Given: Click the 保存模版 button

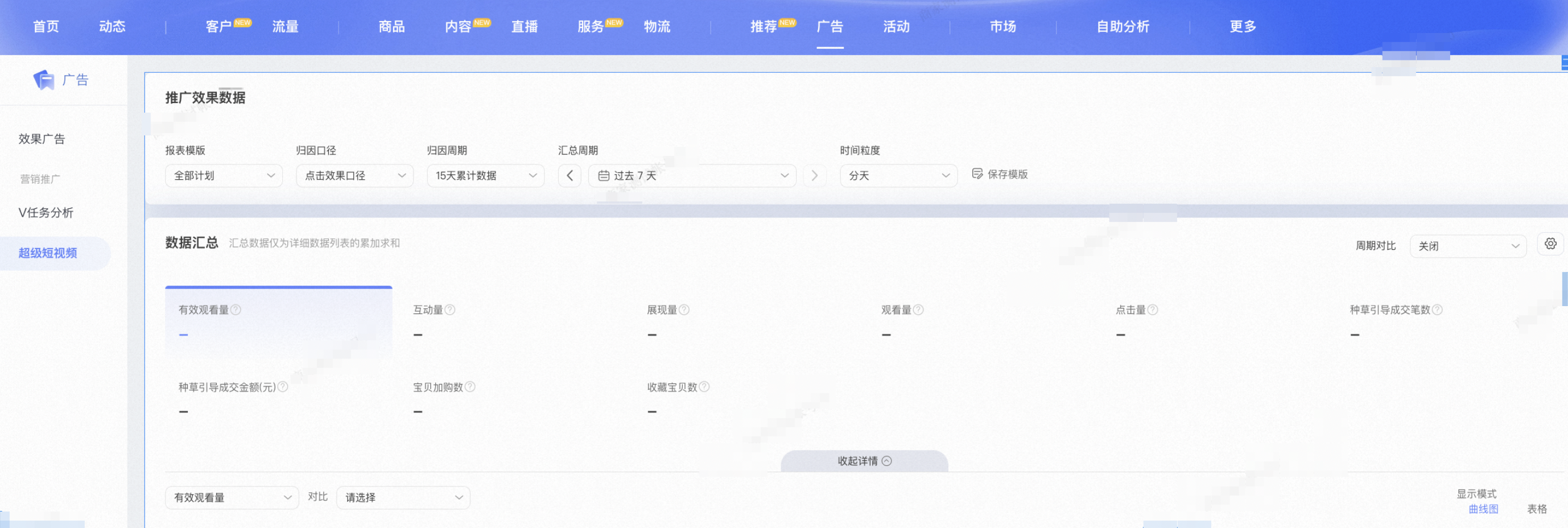Looking at the screenshot, I should click(1000, 174).
